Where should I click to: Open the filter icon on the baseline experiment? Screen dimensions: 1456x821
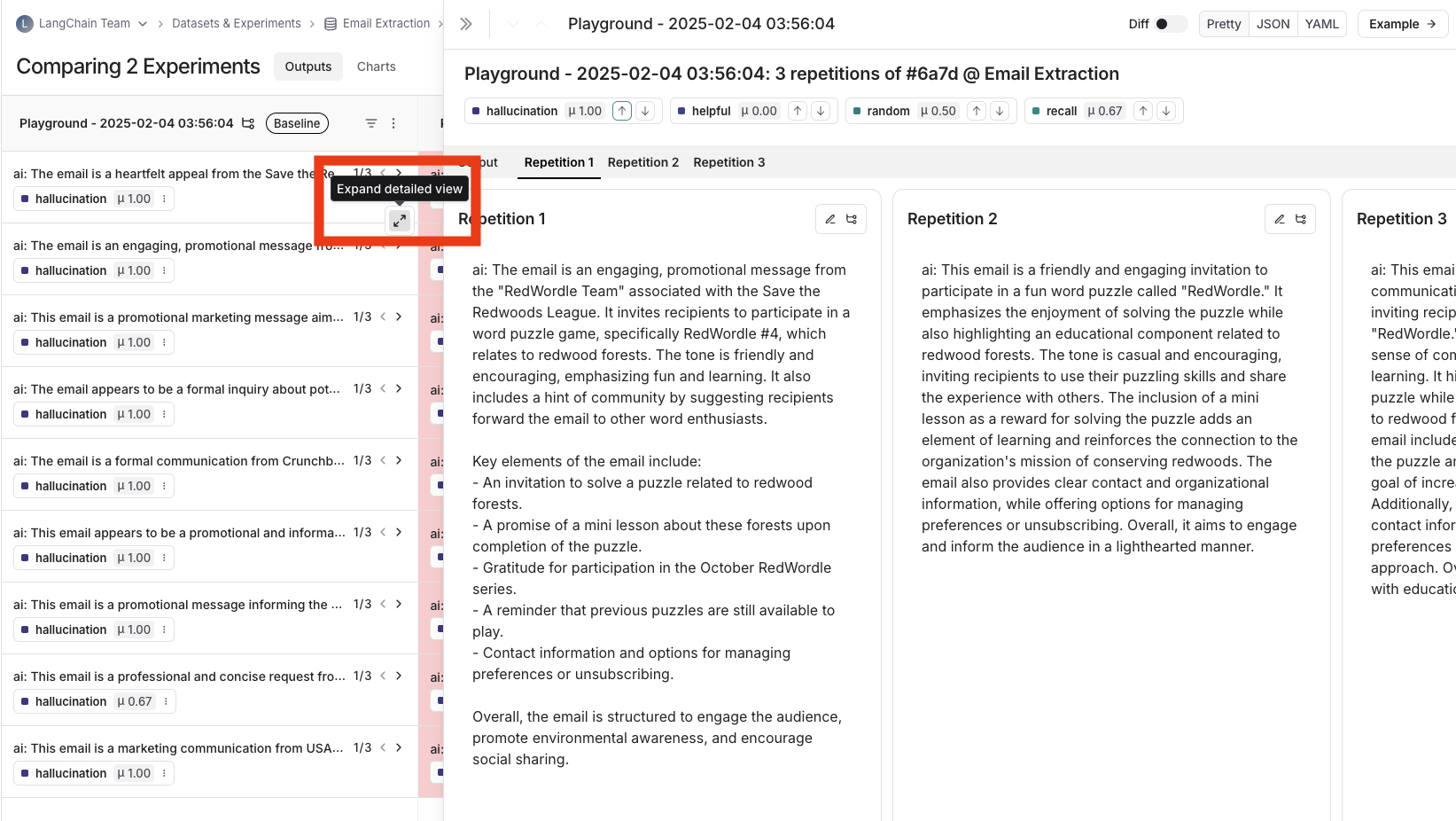coord(370,123)
